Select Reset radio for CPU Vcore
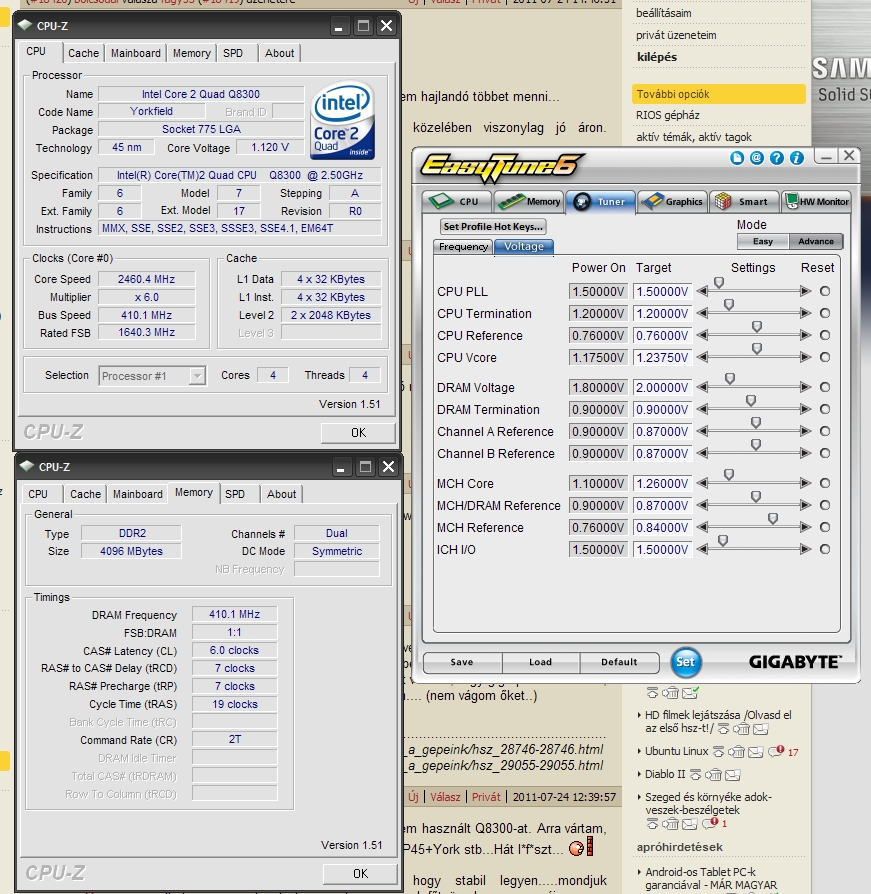This screenshot has width=871, height=894. click(x=825, y=357)
